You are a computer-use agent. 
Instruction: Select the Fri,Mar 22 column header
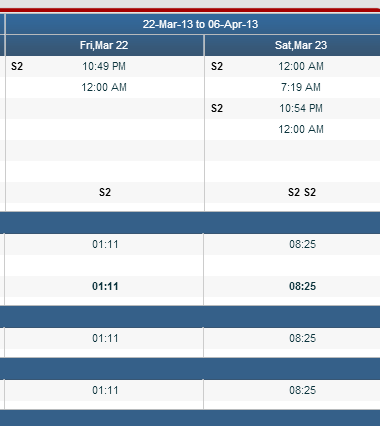click(104, 45)
